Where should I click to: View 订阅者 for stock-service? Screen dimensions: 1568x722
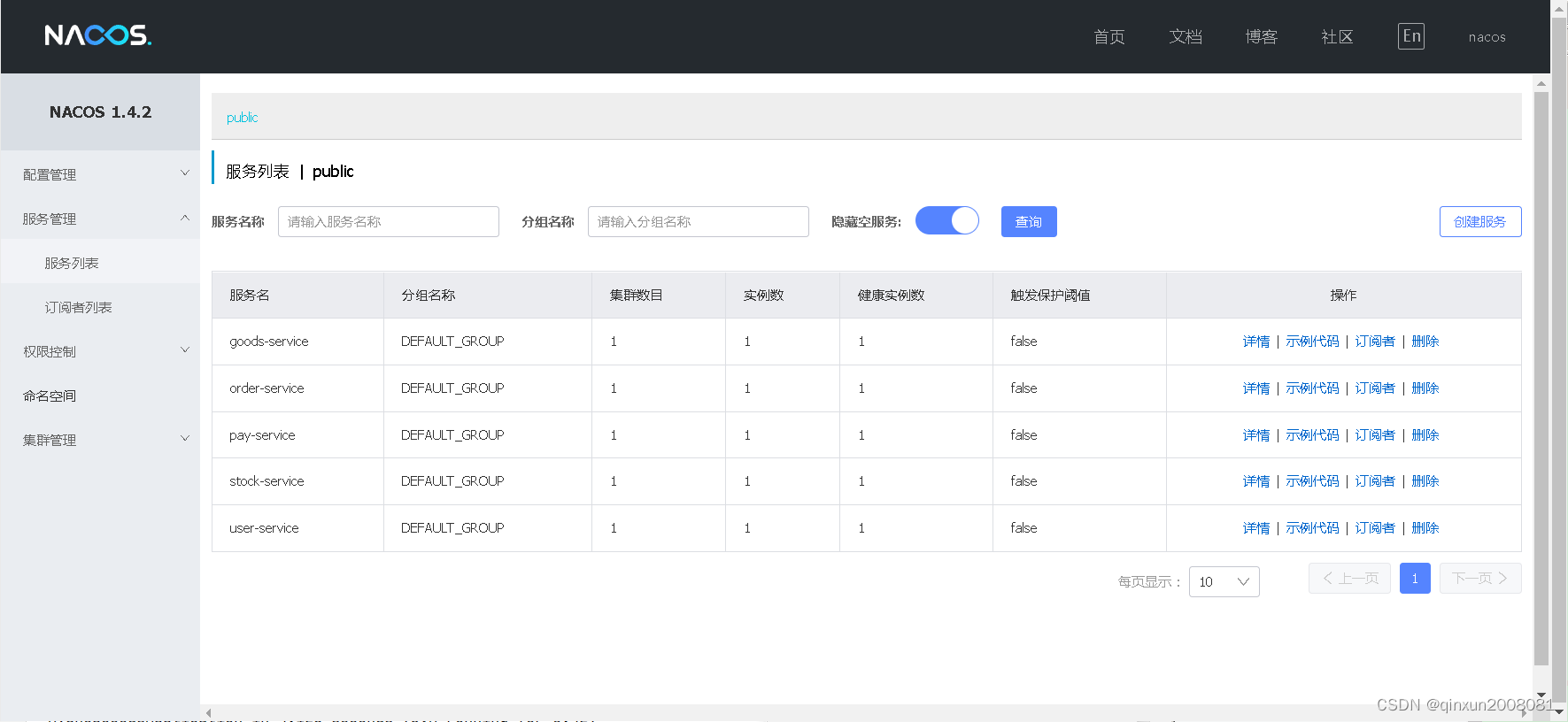point(1375,481)
